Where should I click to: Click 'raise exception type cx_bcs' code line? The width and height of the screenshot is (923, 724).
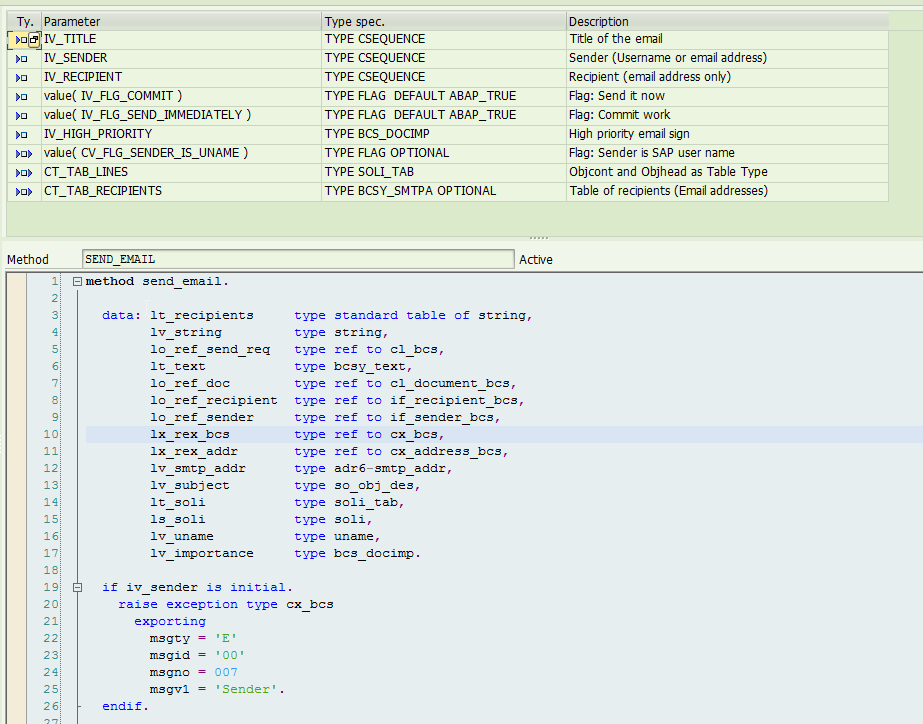[226, 605]
